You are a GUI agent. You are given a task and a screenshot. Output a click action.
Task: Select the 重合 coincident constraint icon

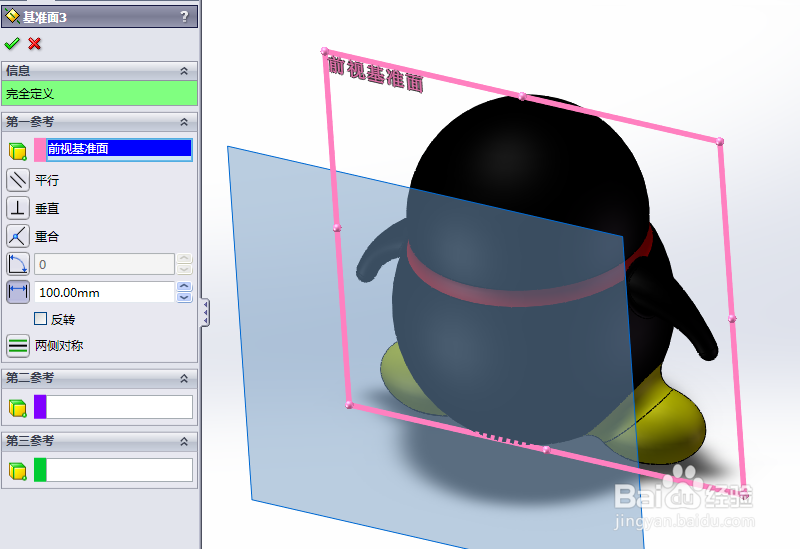18,236
